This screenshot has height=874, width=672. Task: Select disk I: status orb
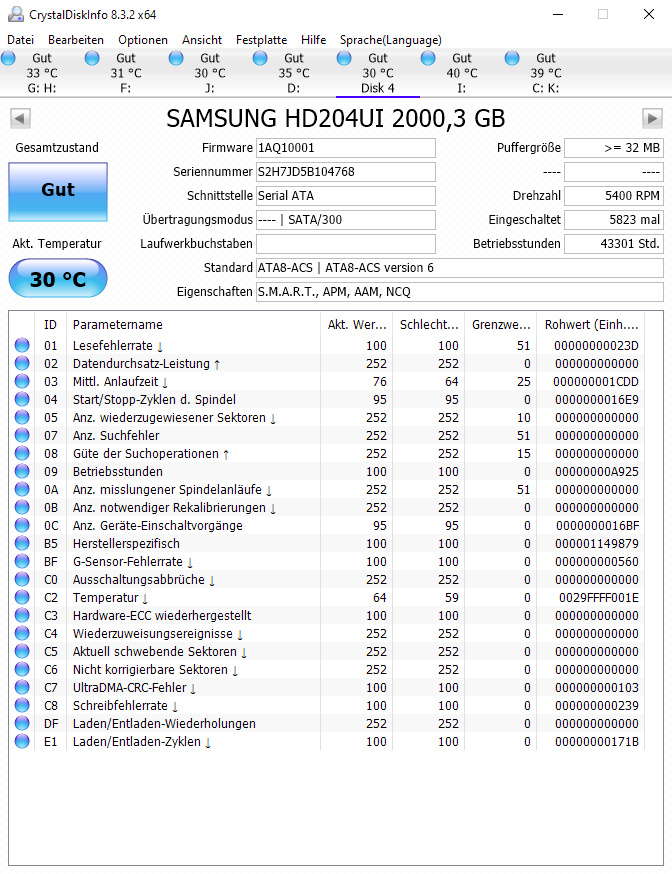click(x=428, y=58)
